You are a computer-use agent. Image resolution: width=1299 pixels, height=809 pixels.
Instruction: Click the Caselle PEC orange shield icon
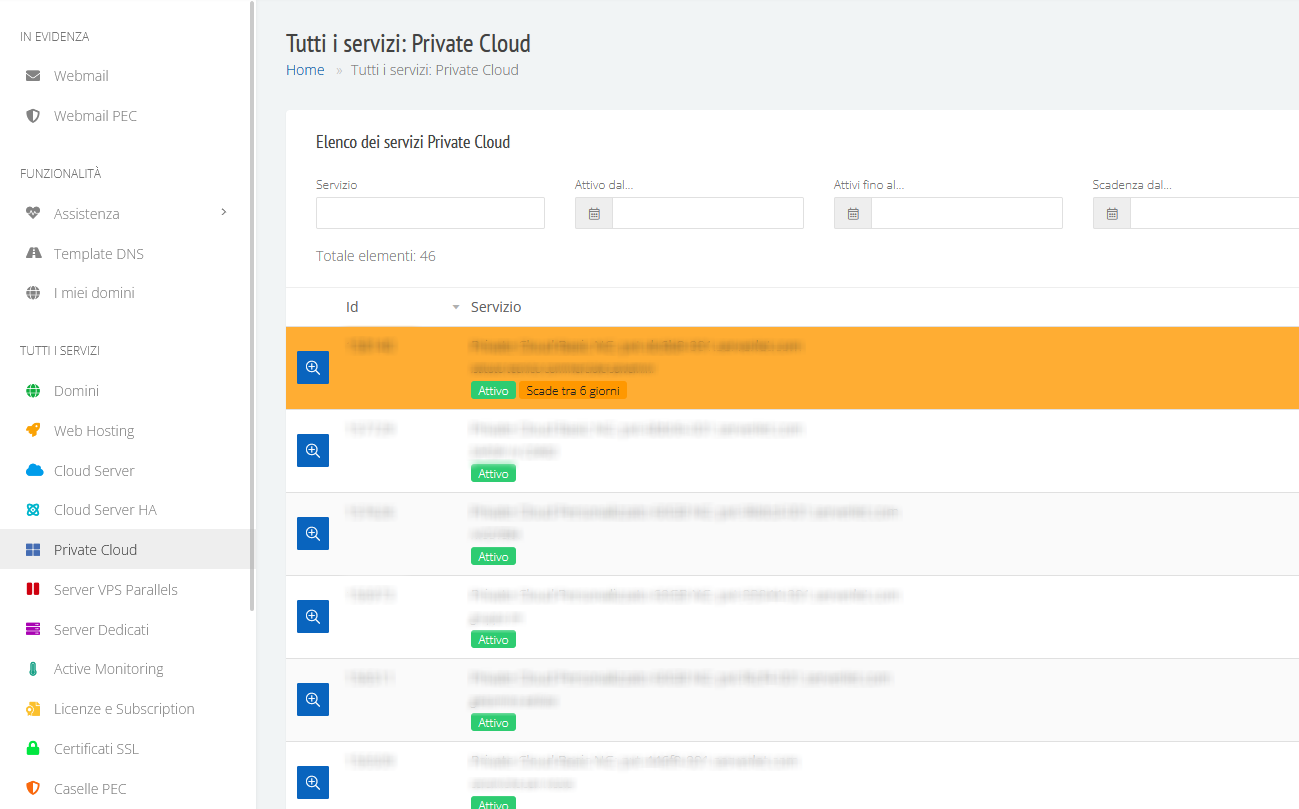pyautogui.click(x=33, y=788)
